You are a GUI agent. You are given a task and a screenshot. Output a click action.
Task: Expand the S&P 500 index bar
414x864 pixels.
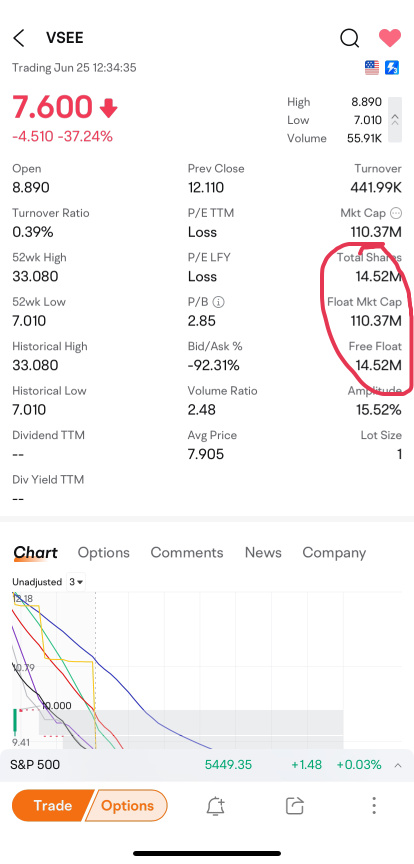tap(397, 765)
